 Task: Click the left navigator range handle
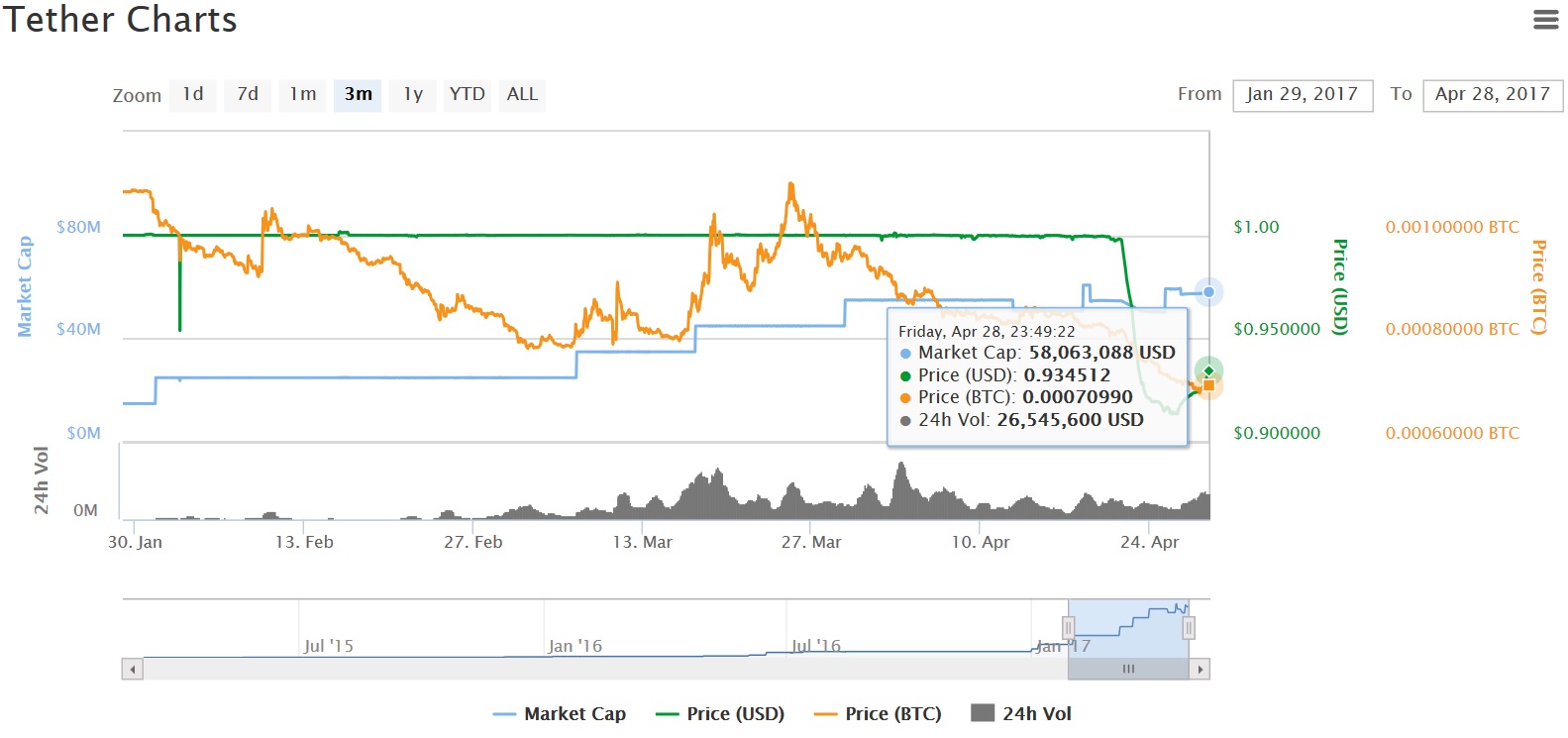tap(1068, 628)
